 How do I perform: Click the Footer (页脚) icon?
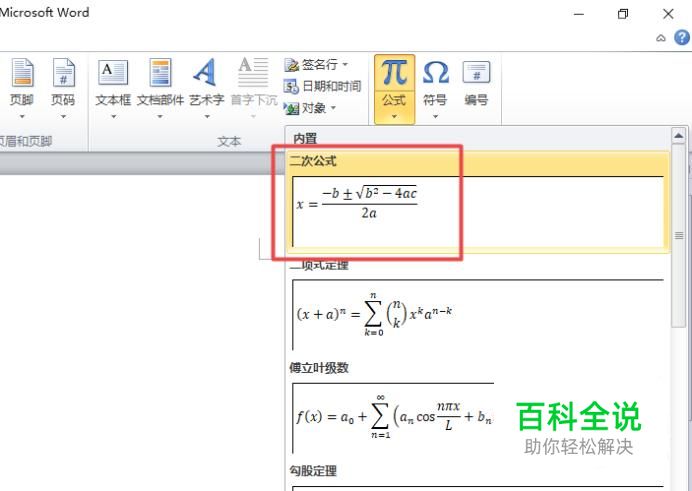pyautogui.click(x=22, y=72)
